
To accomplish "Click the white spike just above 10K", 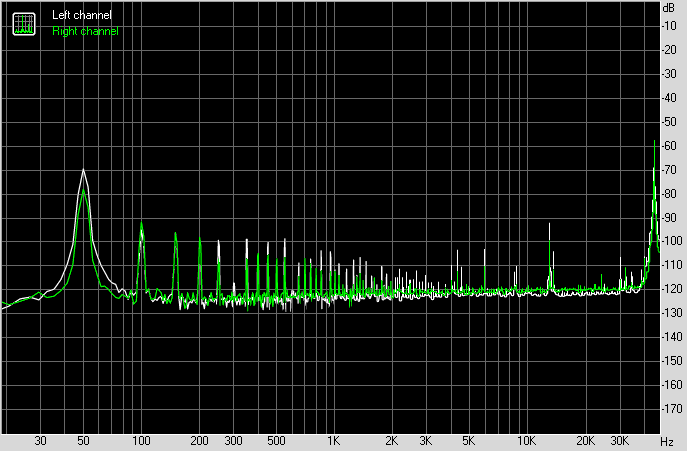I will [549, 225].
